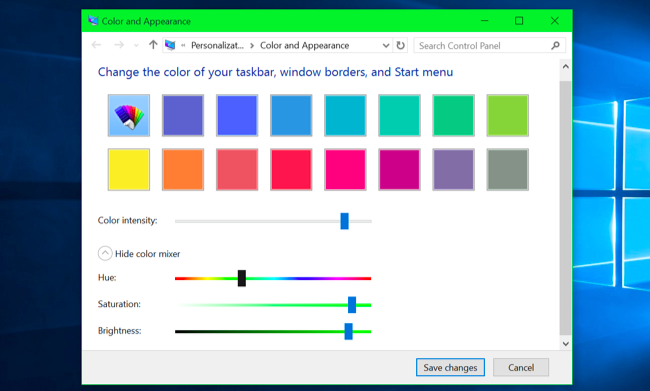
Task: Click the forward navigation arrow
Action: tap(119, 45)
